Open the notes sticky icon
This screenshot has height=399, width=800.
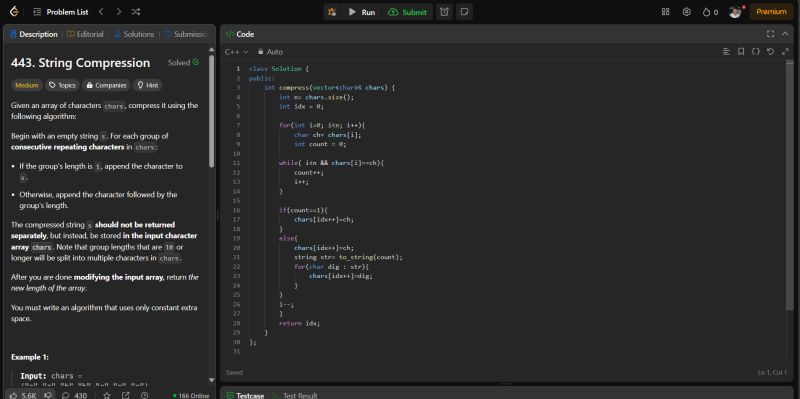point(464,12)
